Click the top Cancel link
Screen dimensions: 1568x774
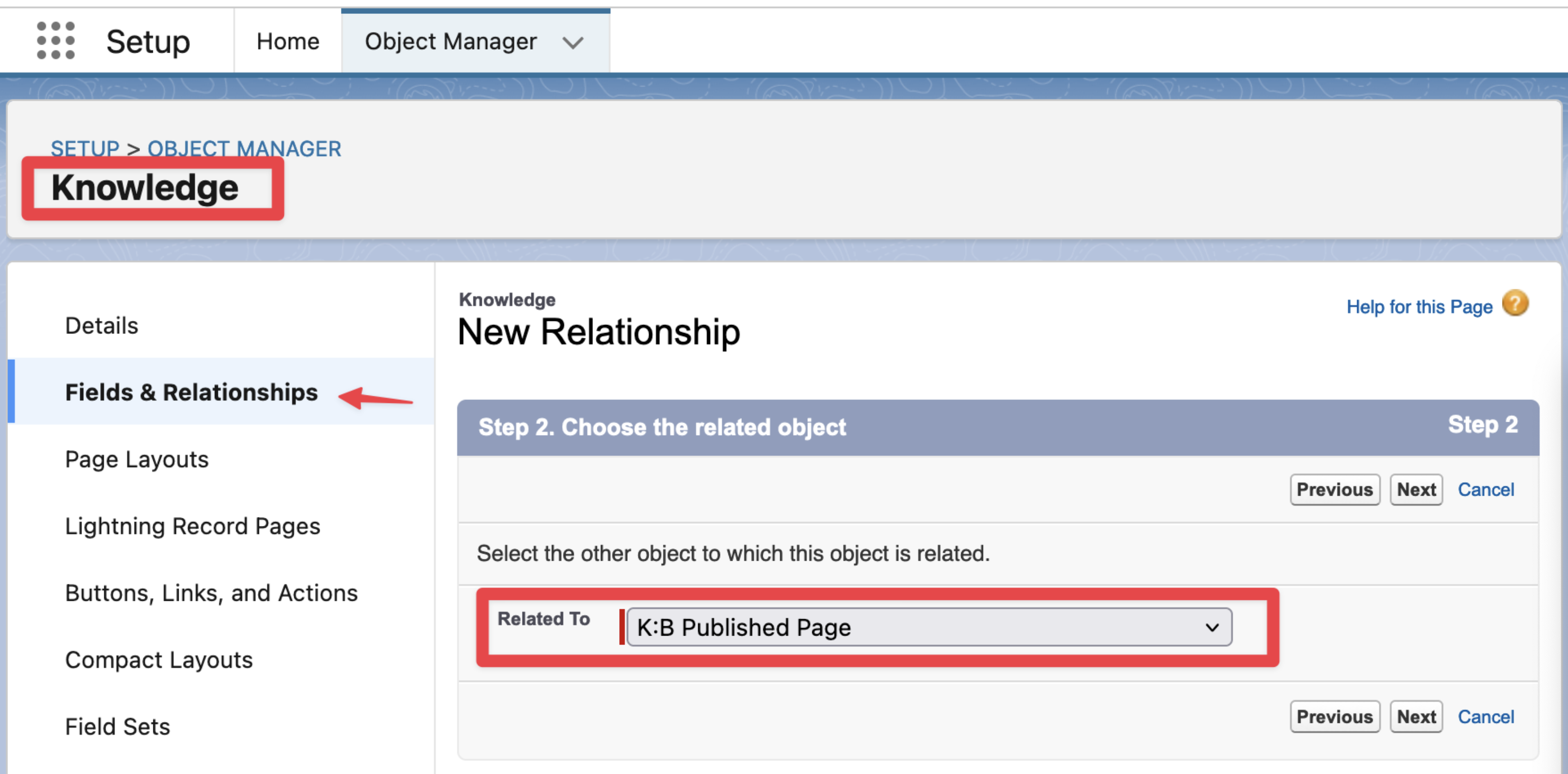point(1485,489)
